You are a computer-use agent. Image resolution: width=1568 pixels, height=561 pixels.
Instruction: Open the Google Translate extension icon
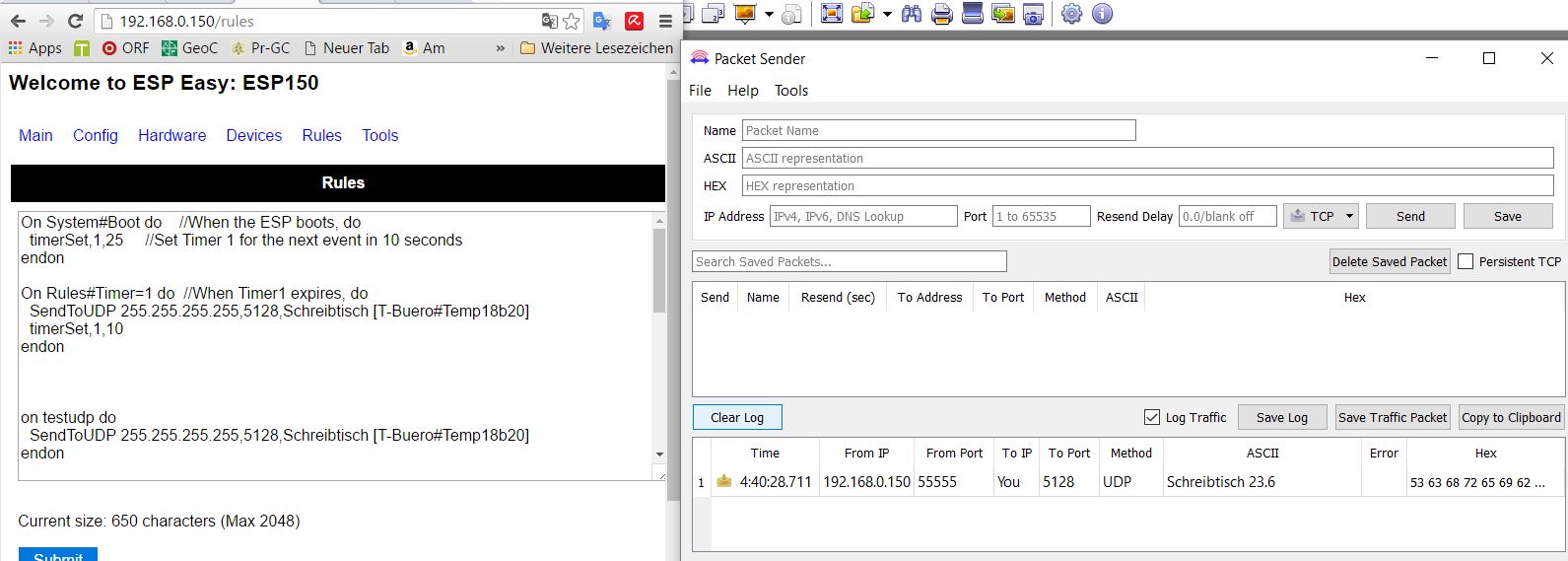pos(602,21)
